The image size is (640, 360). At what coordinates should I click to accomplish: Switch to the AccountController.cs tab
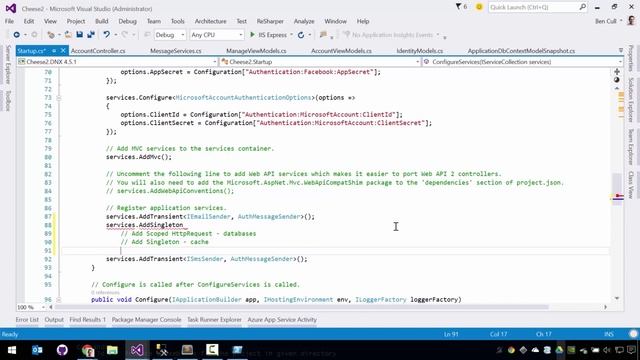(98, 51)
